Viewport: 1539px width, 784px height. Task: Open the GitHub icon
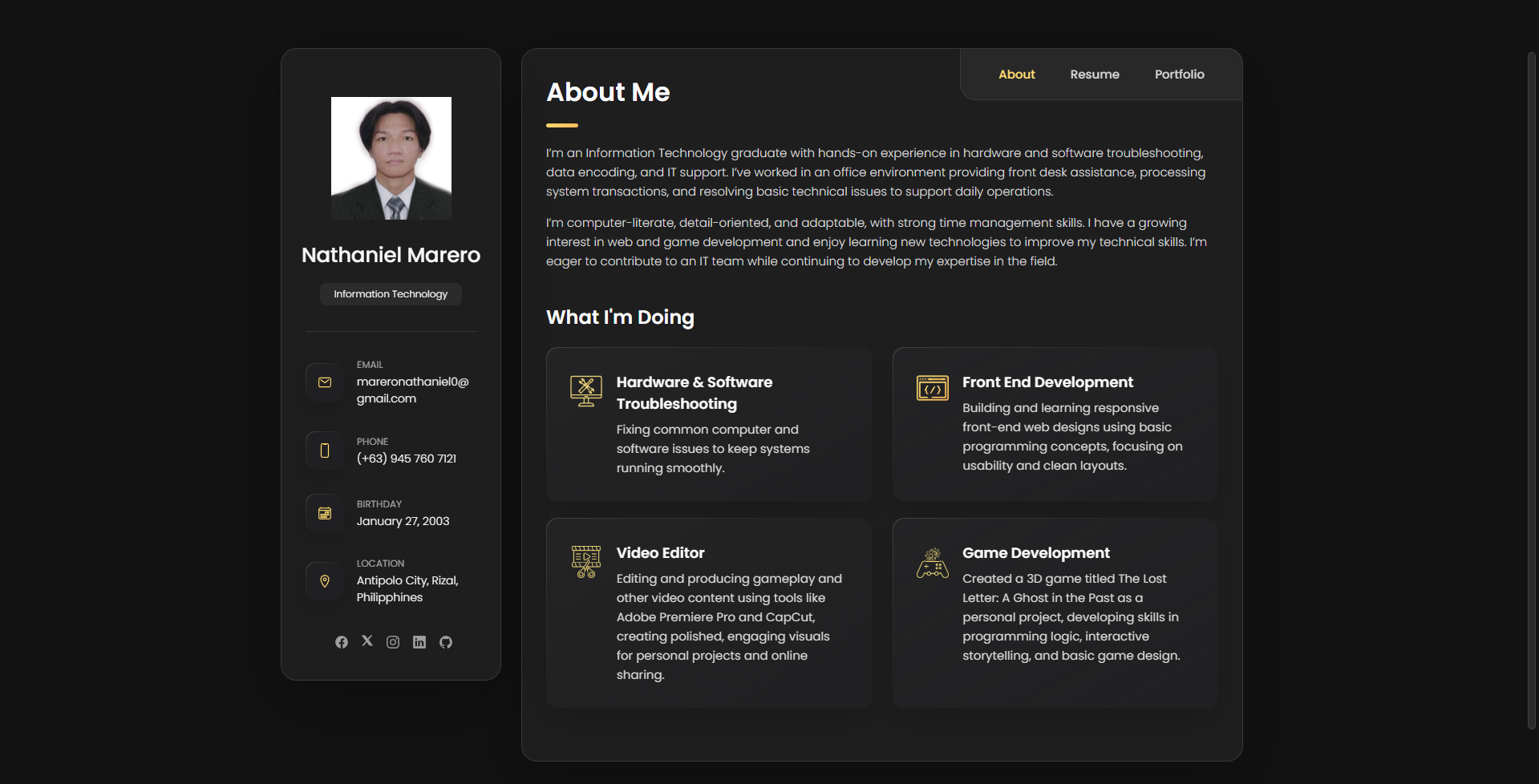pyautogui.click(x=445, y=641)
